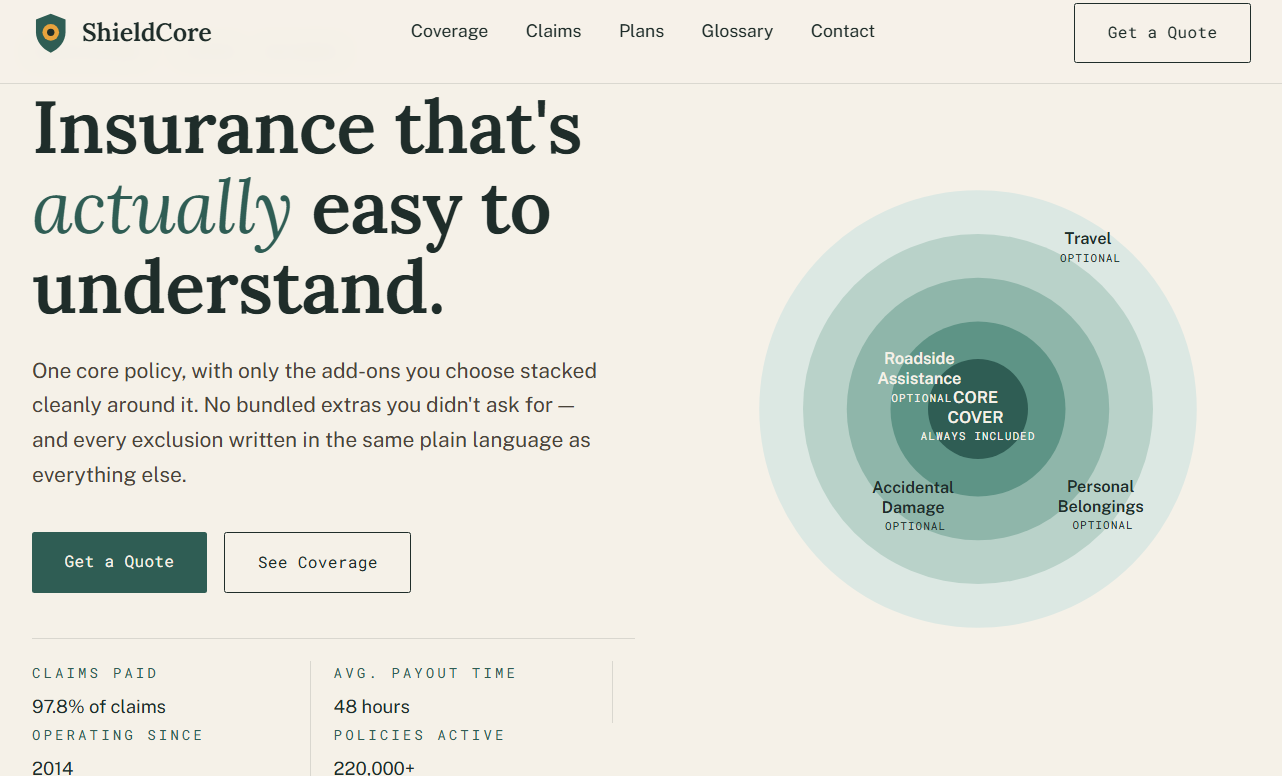Click the See Coverage button

pyautogui.click(x=317, y=562)
